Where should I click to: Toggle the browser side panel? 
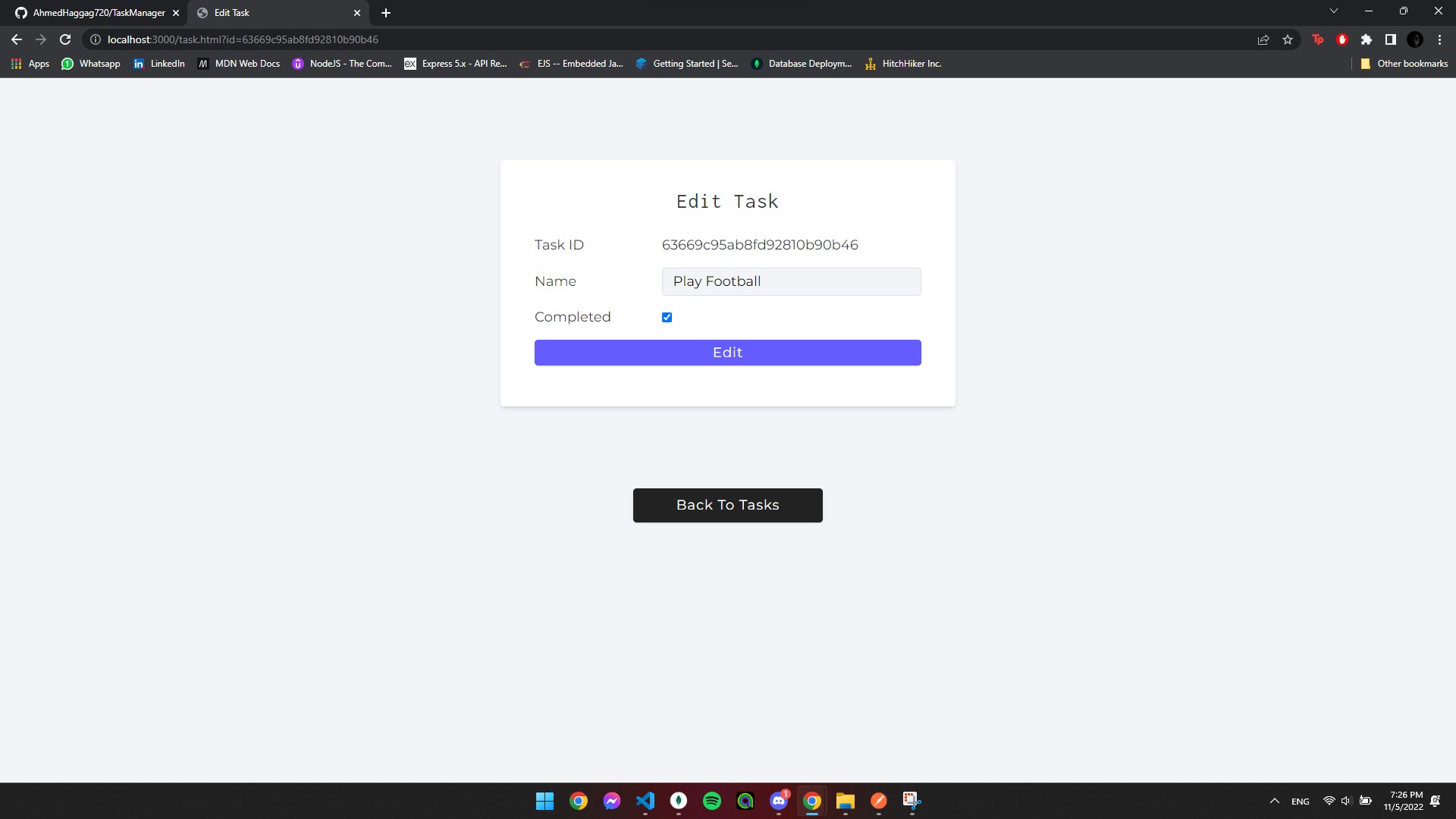coord(1391,39)
